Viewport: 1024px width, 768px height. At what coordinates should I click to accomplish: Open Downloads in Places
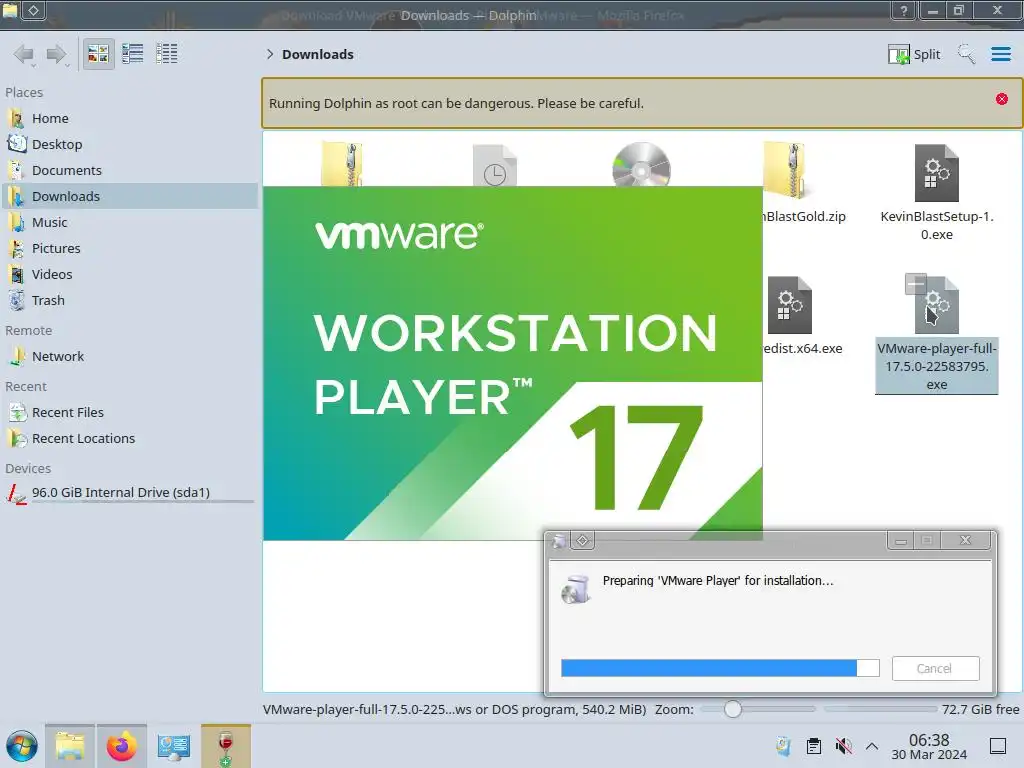click(131, 196)
